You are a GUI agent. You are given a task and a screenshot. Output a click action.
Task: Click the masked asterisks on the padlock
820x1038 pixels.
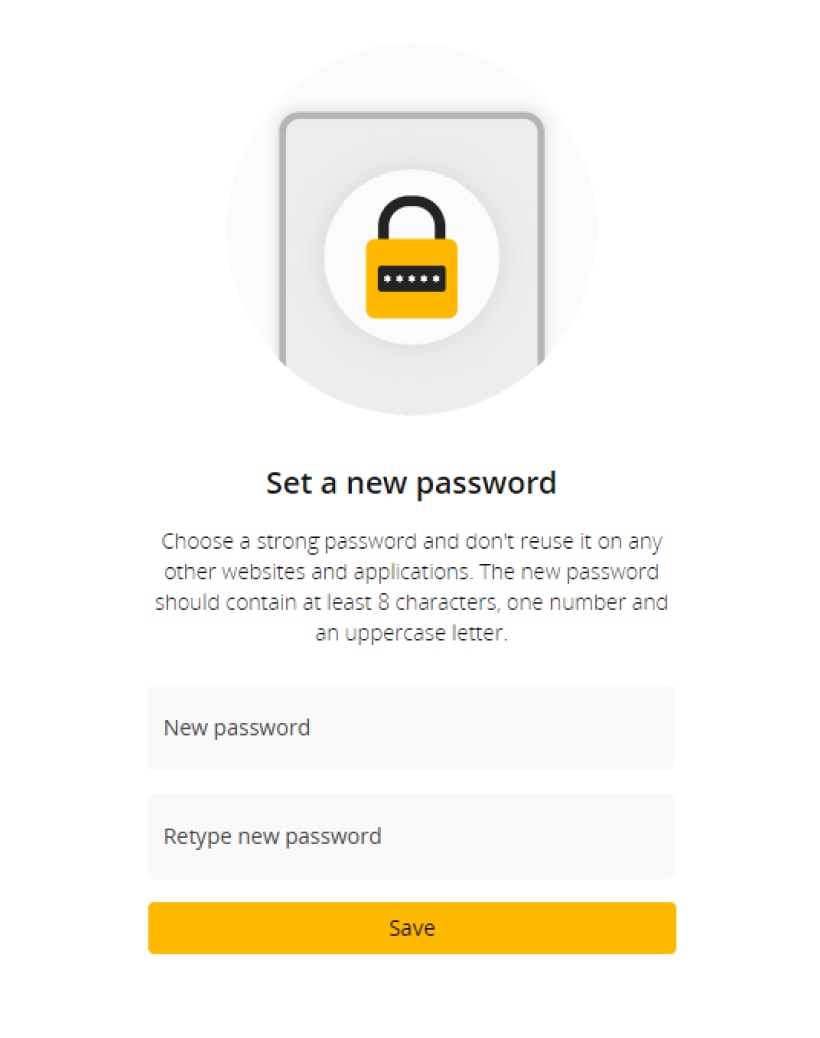(x=411, y=278)
